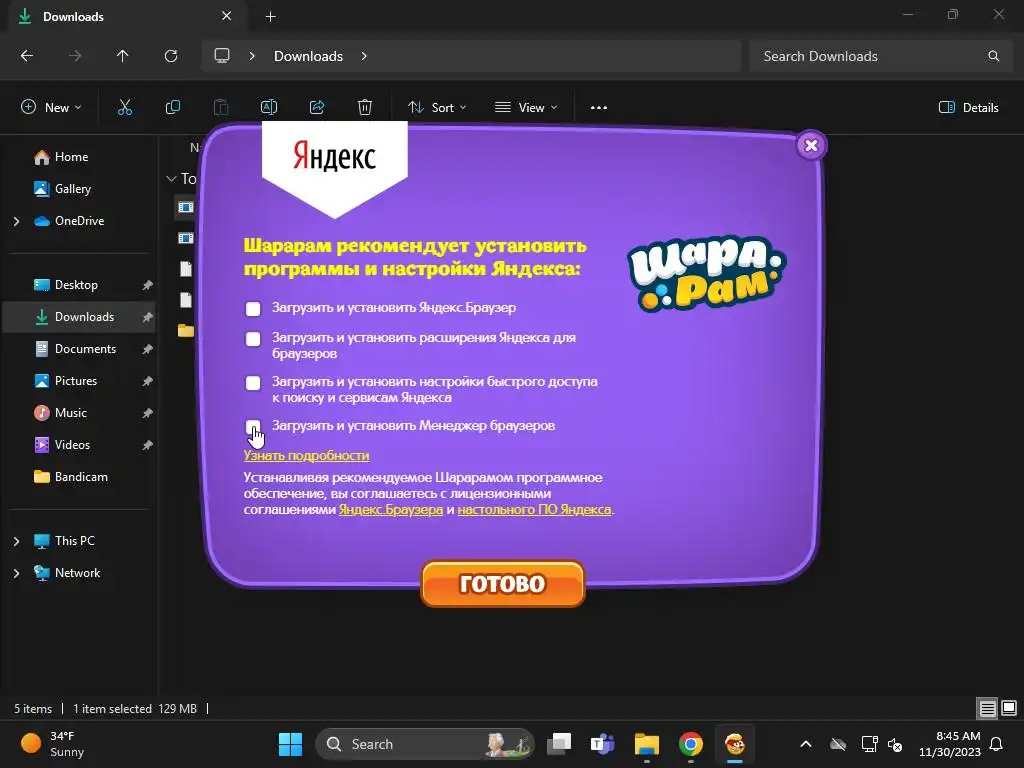This screenshot has height=768, width=1024.
Task: Click the Copy icon in toolbar
Action: 172,108
